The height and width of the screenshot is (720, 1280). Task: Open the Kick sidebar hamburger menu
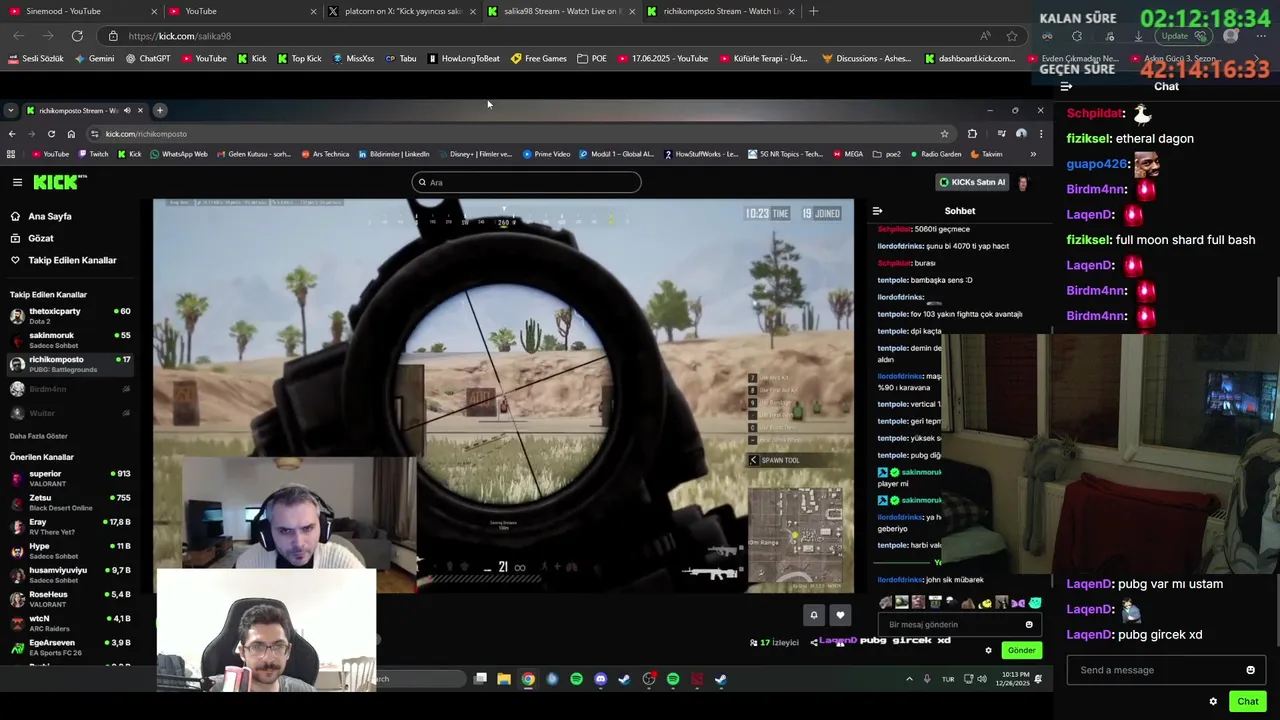pyautogui.click(x=17, y=182)
